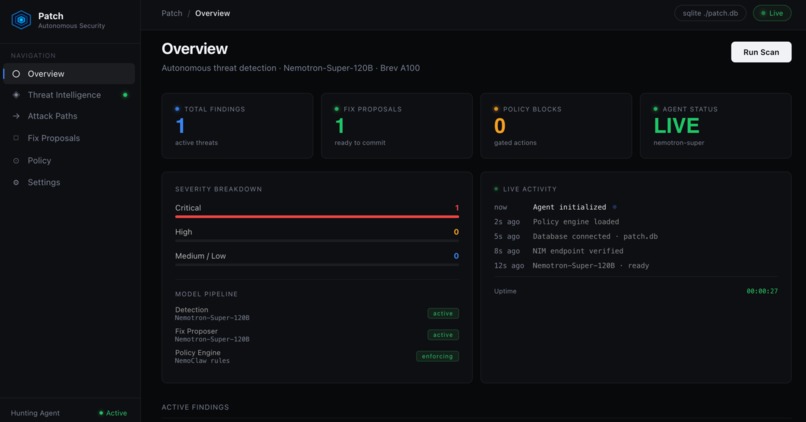Viewport: 806px width, 422px height.
Task: Navigate to the Policy page
Action: click(69, 161)
